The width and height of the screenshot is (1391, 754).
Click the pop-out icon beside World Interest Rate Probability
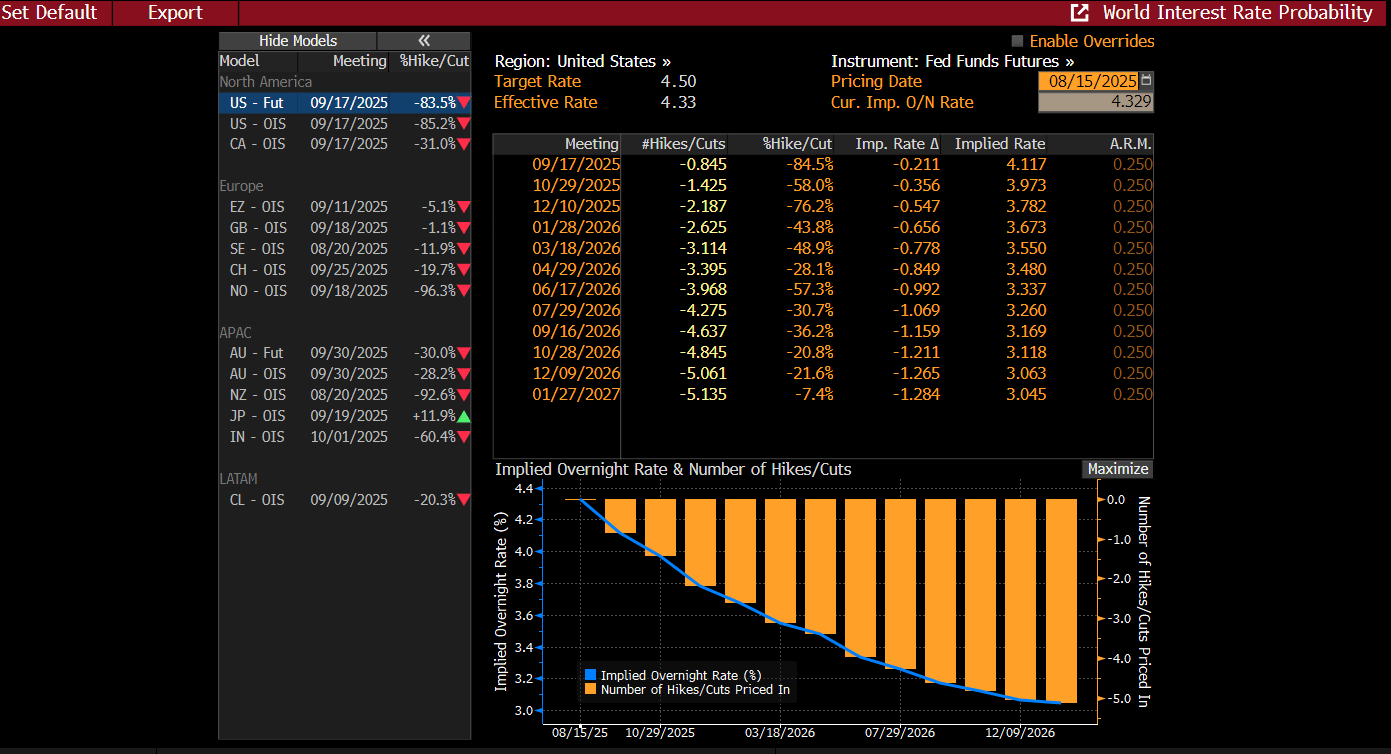(x=1080, y=13)
